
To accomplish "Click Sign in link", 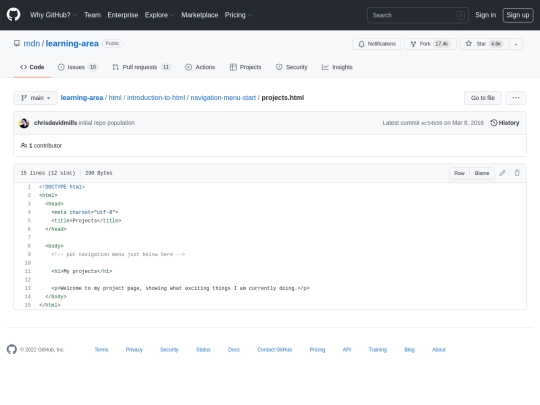I will [486, 15].
